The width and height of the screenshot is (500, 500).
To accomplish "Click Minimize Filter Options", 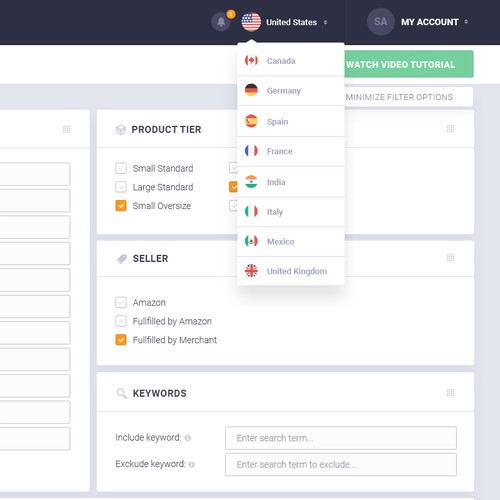I will [409, 97].
